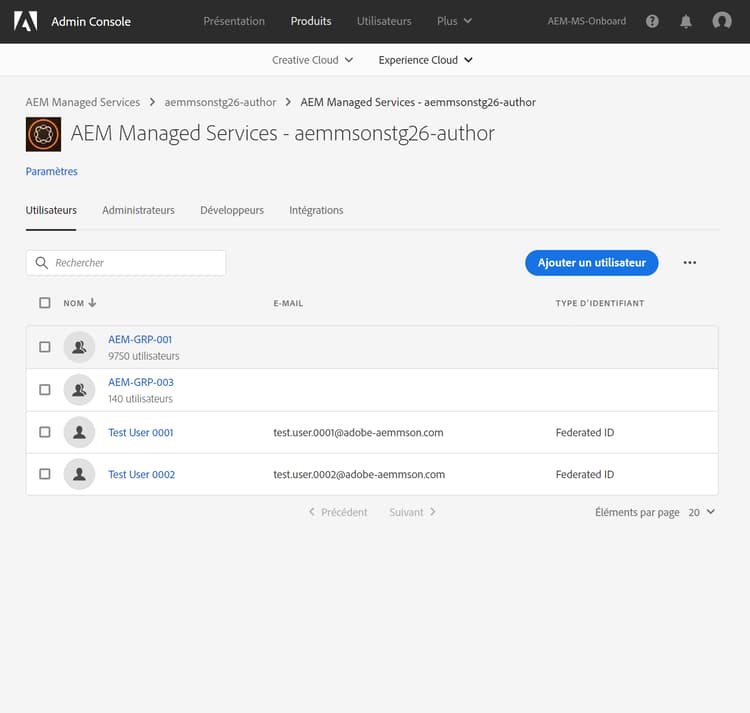Open the user profile avatar menu
Viewport: 750px width, 713px height.
[x=721, y=21]
